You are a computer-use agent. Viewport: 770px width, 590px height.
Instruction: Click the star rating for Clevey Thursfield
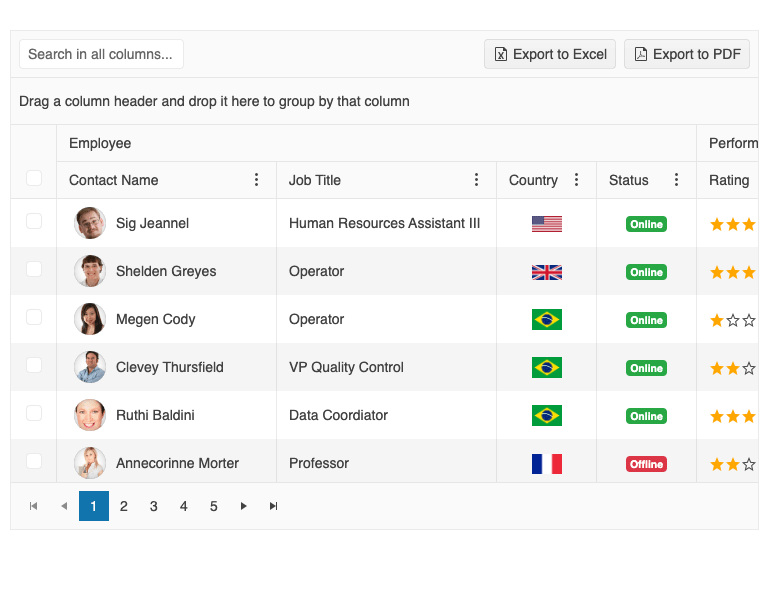pos(734,368)
